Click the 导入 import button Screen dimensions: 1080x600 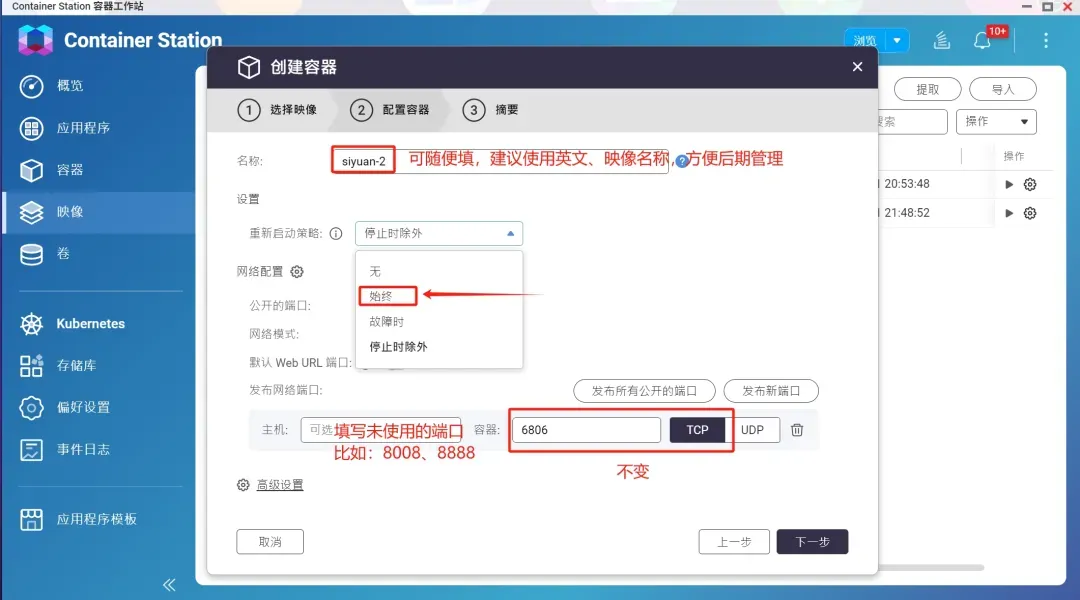(x=1003, y=90)
